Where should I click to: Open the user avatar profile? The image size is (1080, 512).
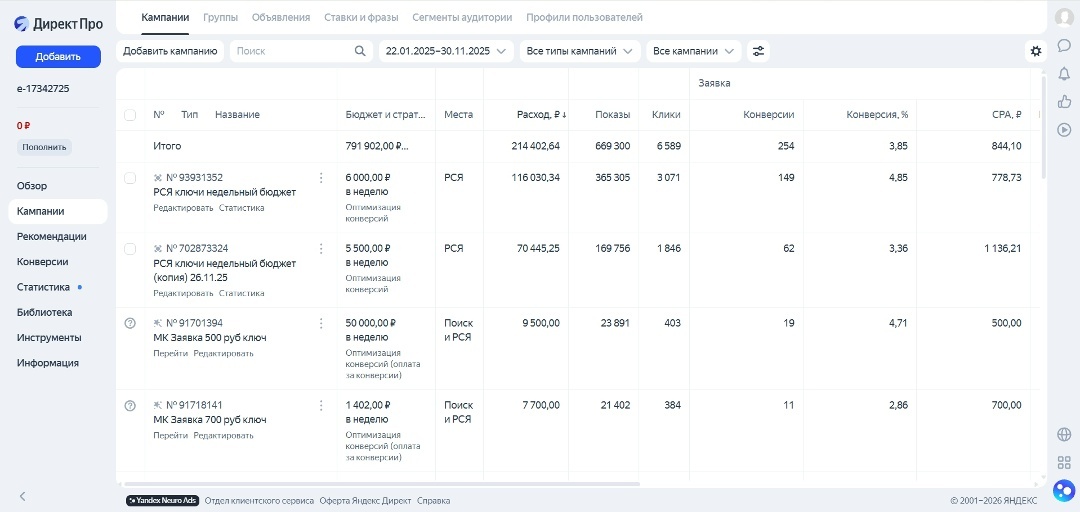(x=1064, y=18)
